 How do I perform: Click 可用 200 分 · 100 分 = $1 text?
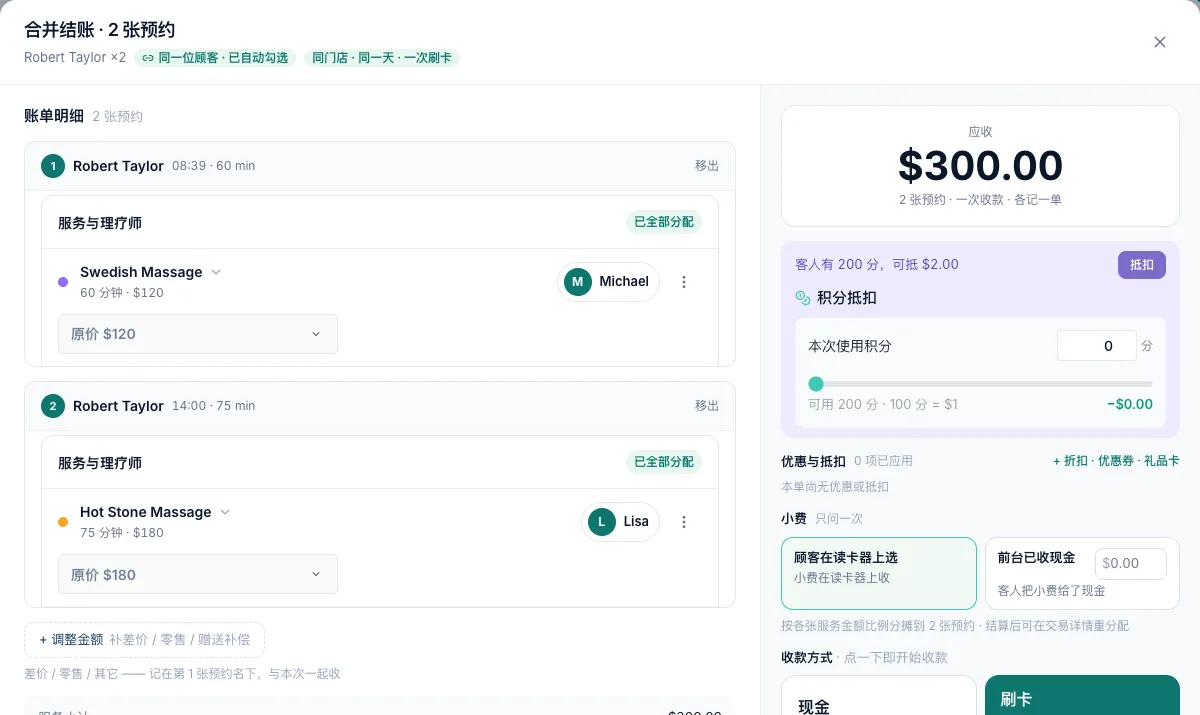[x=883, y=405]
